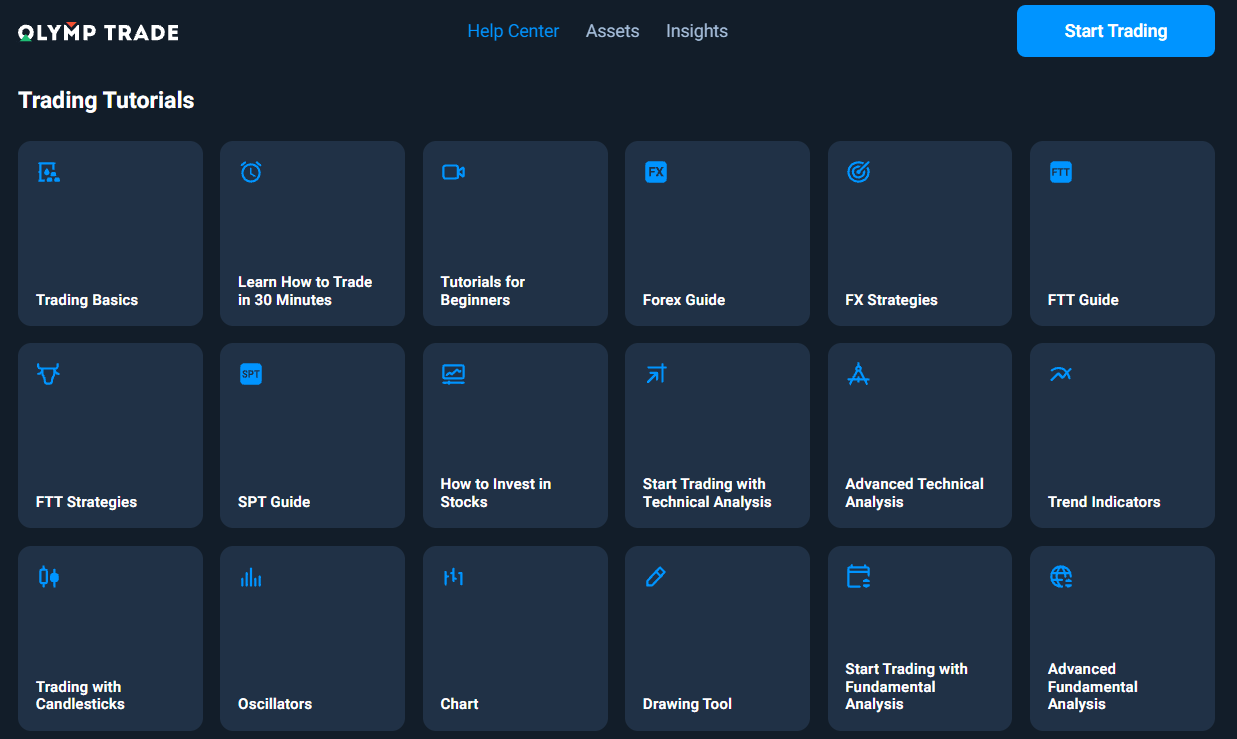Viewport: 1237px width, 739px height.
Task: Click the alarm clock icon on Learn How to Trade card
Action: (251, 172)
